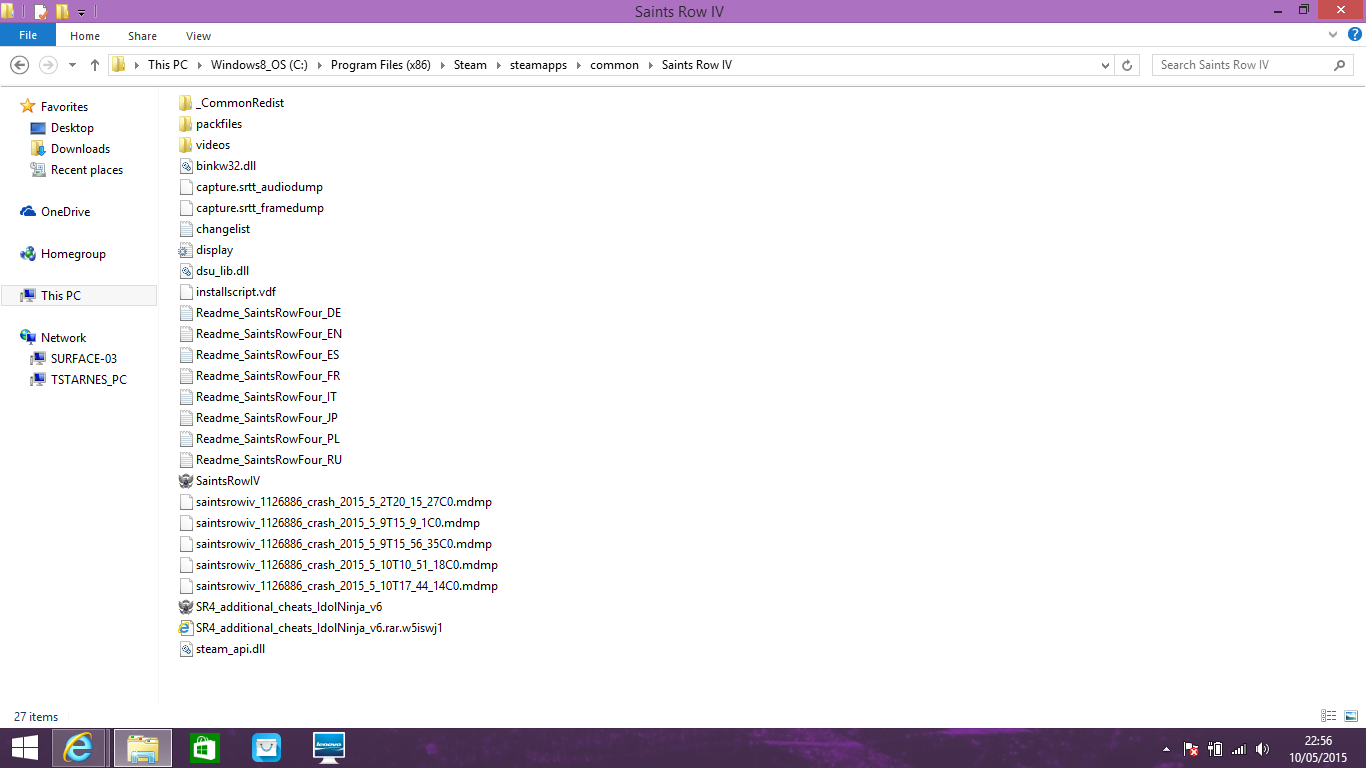Navigate to common breadcrumb
Screen dimensions: 1366x768
pos(614,65)
